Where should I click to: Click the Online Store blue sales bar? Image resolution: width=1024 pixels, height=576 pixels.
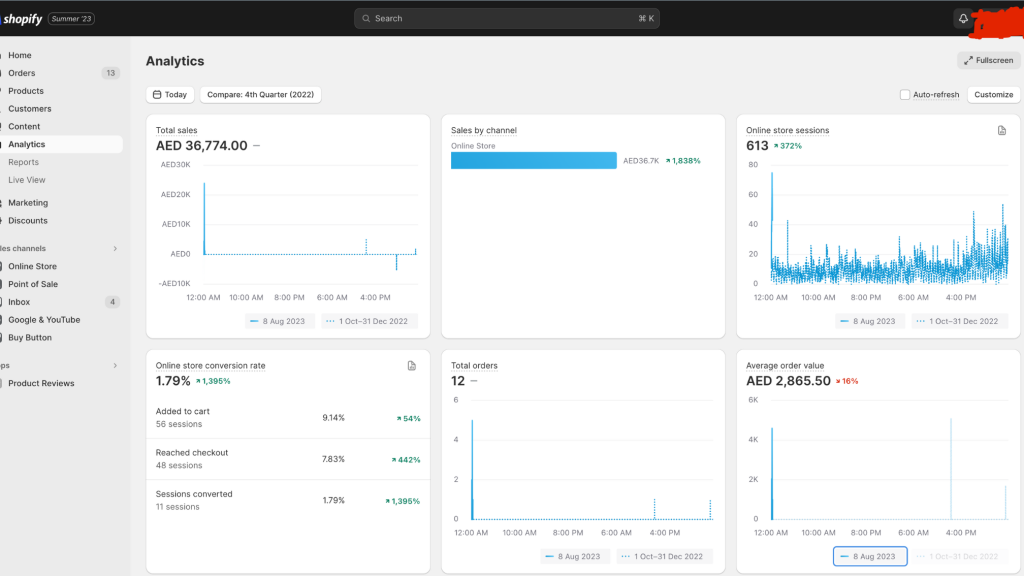(533, 160)
